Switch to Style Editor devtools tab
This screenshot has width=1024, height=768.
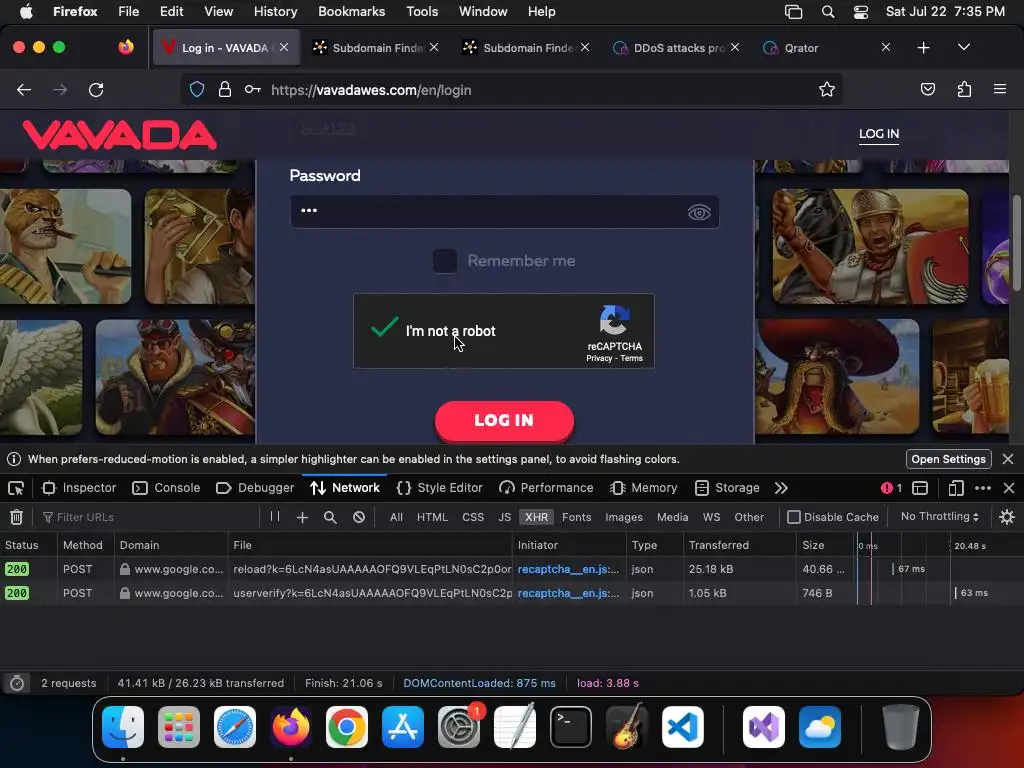tap(440, 488)
